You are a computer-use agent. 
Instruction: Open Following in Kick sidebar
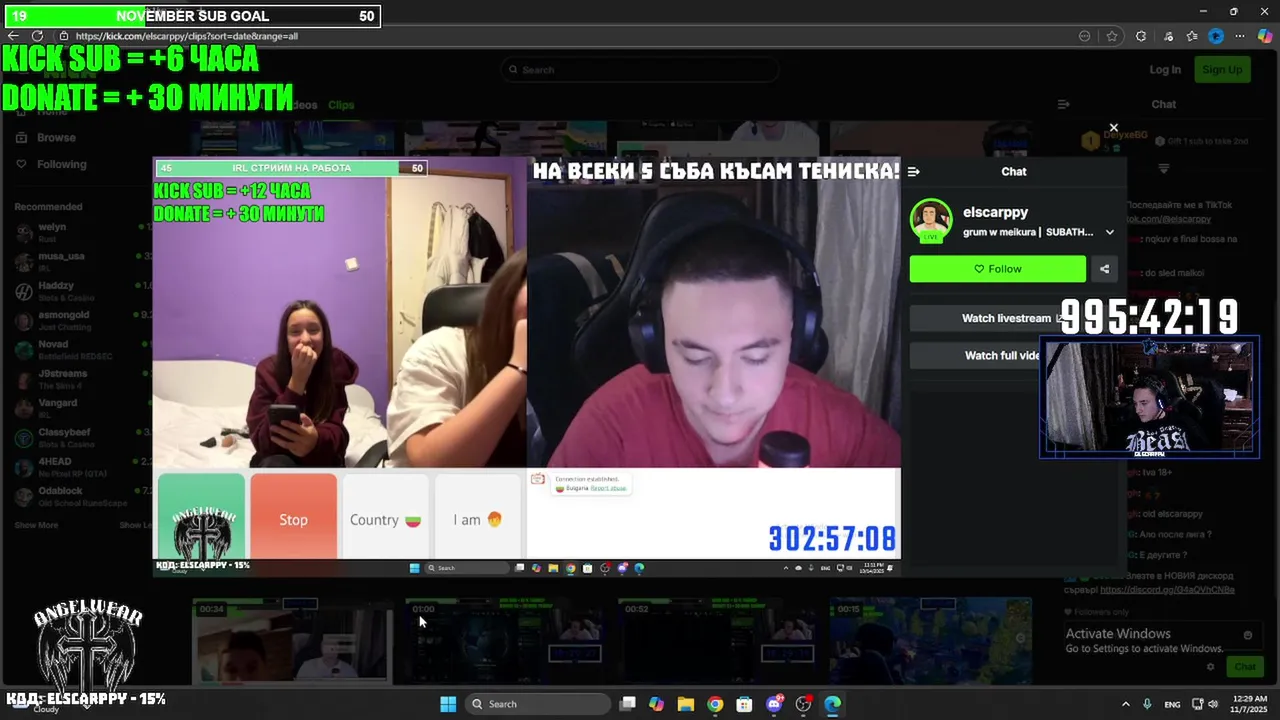coord(61,165)
